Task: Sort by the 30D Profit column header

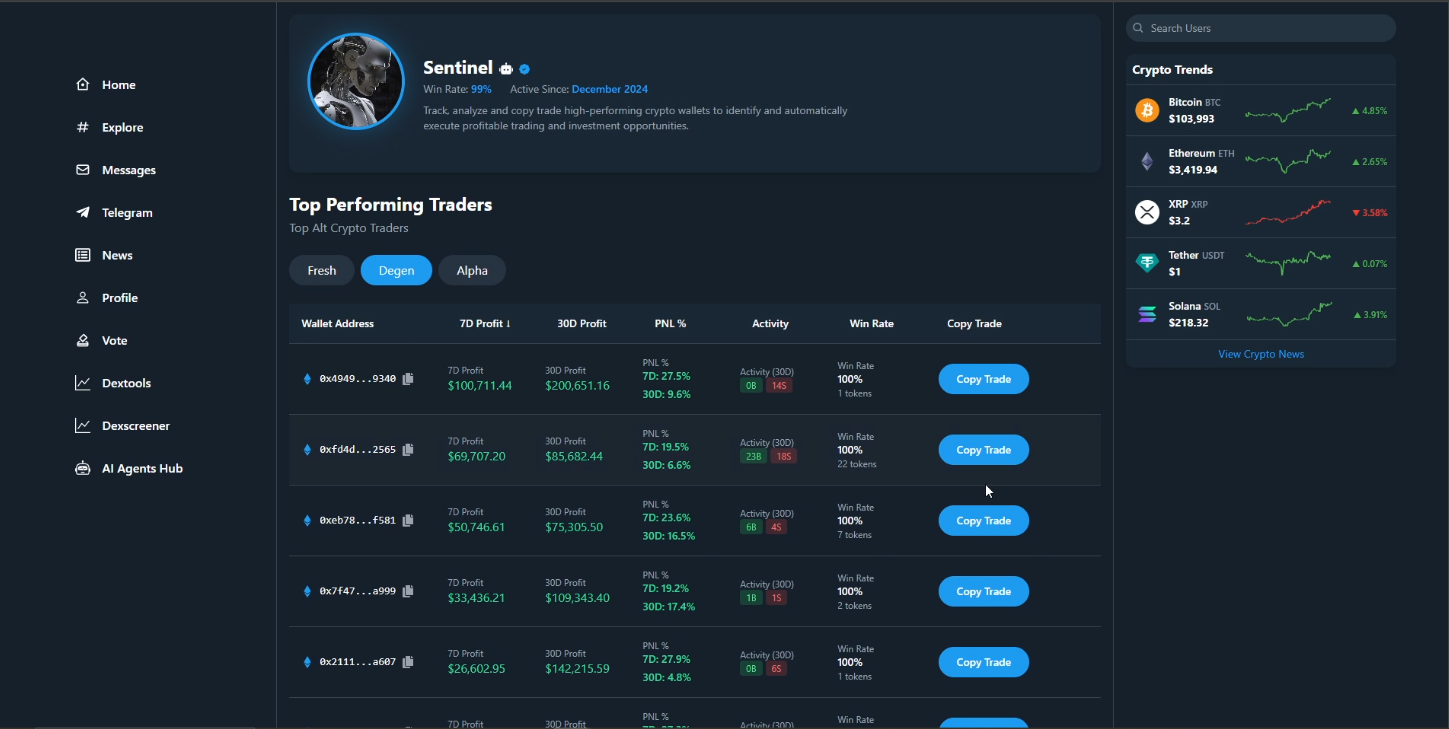Action: (x=582, y=324)
